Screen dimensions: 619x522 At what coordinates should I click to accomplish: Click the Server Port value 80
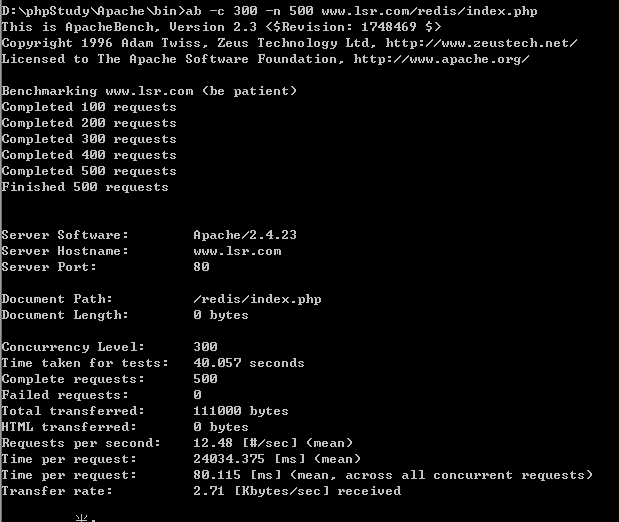point(201,267)
